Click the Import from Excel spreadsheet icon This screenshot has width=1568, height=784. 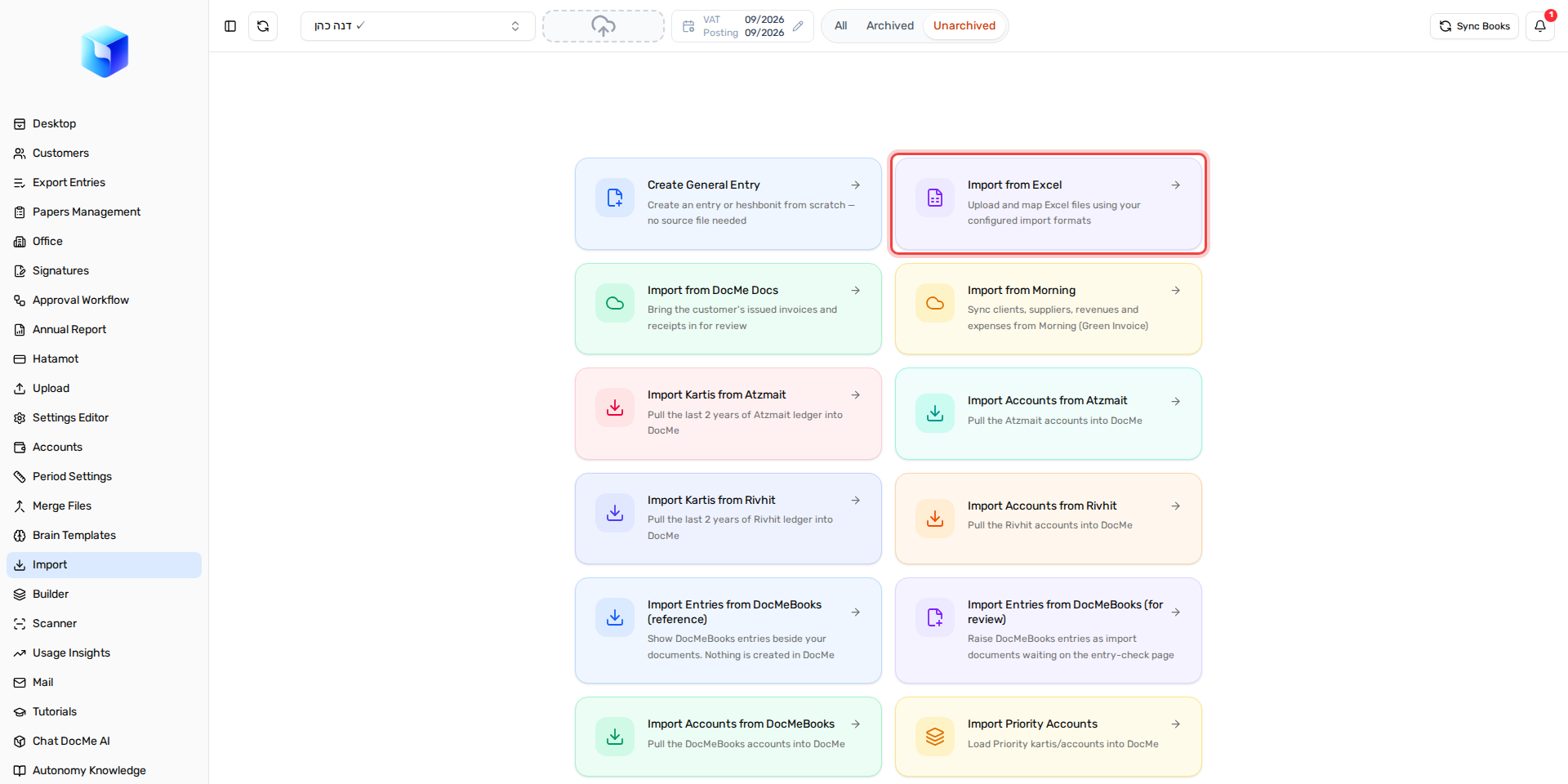(935, 198)
